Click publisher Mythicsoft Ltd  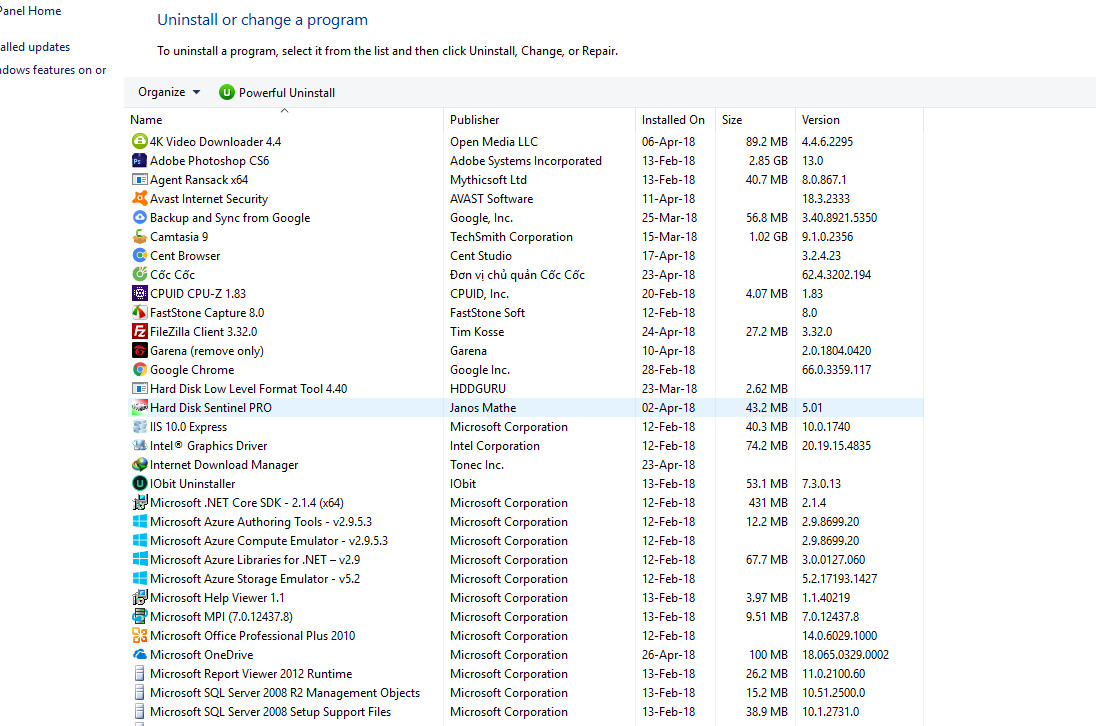(x=488, y=180)
